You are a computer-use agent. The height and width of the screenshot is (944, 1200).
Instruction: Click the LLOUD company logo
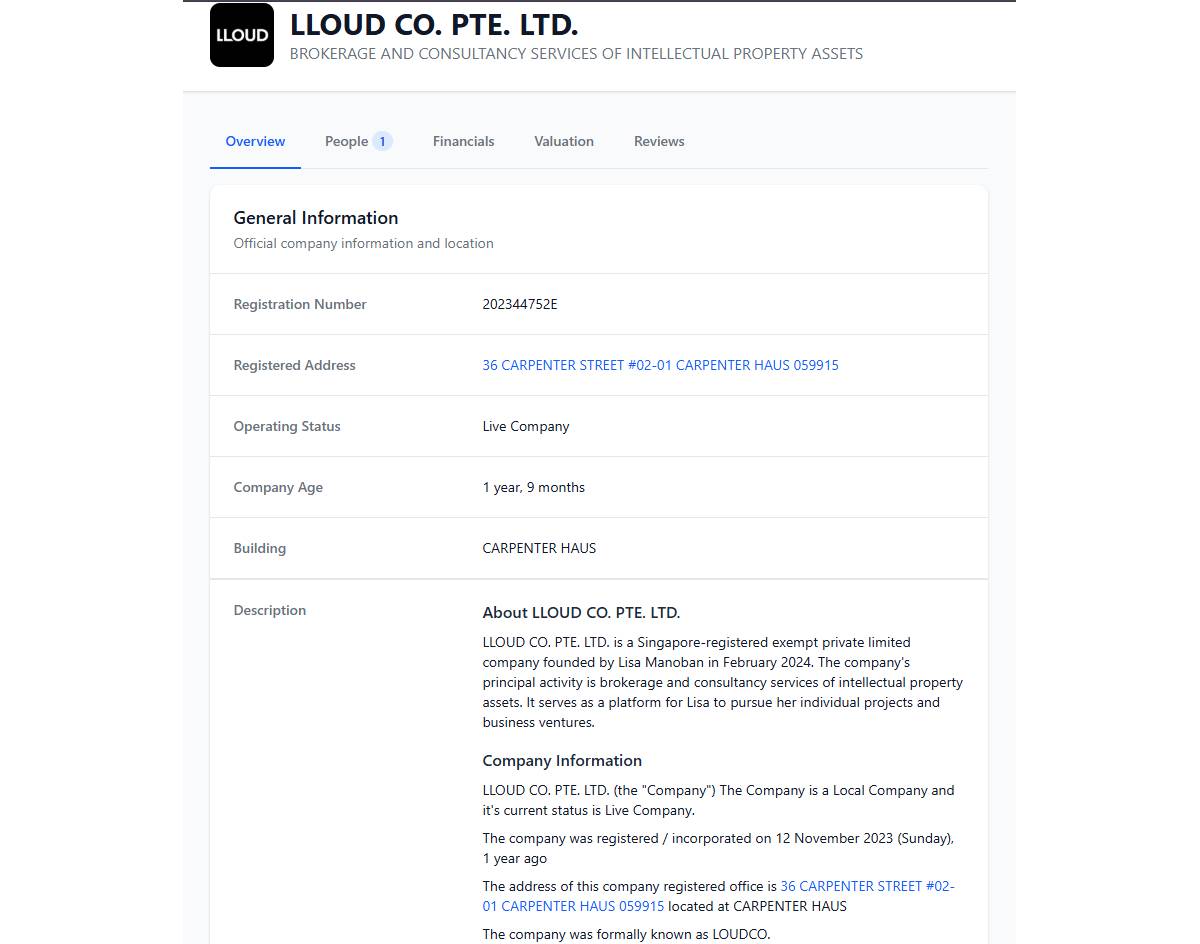tap(241, 35)
